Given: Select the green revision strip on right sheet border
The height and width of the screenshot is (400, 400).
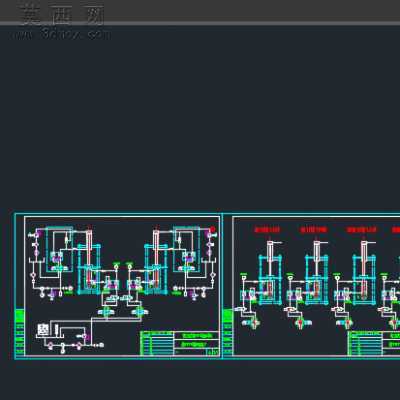Looking at the screenshot, I should pyautogui.click(x=228, y=332).
